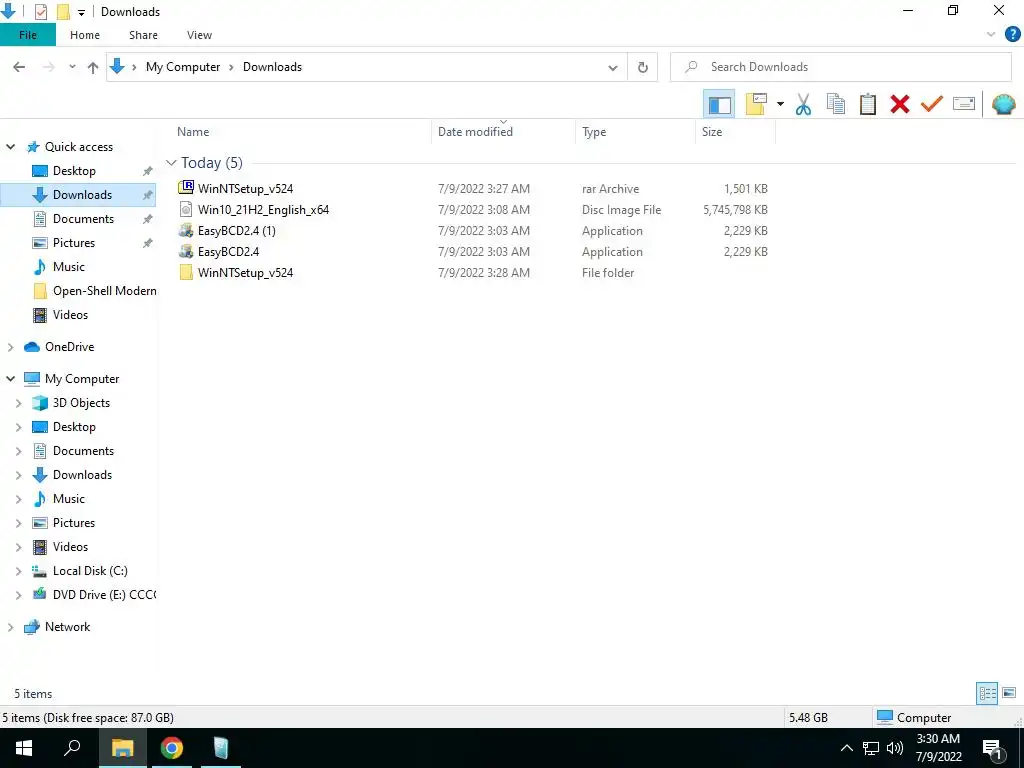This screenshot has width=1024, height=768.
Task: Sort by the Type column header
Action: click(x=594, y=132)
